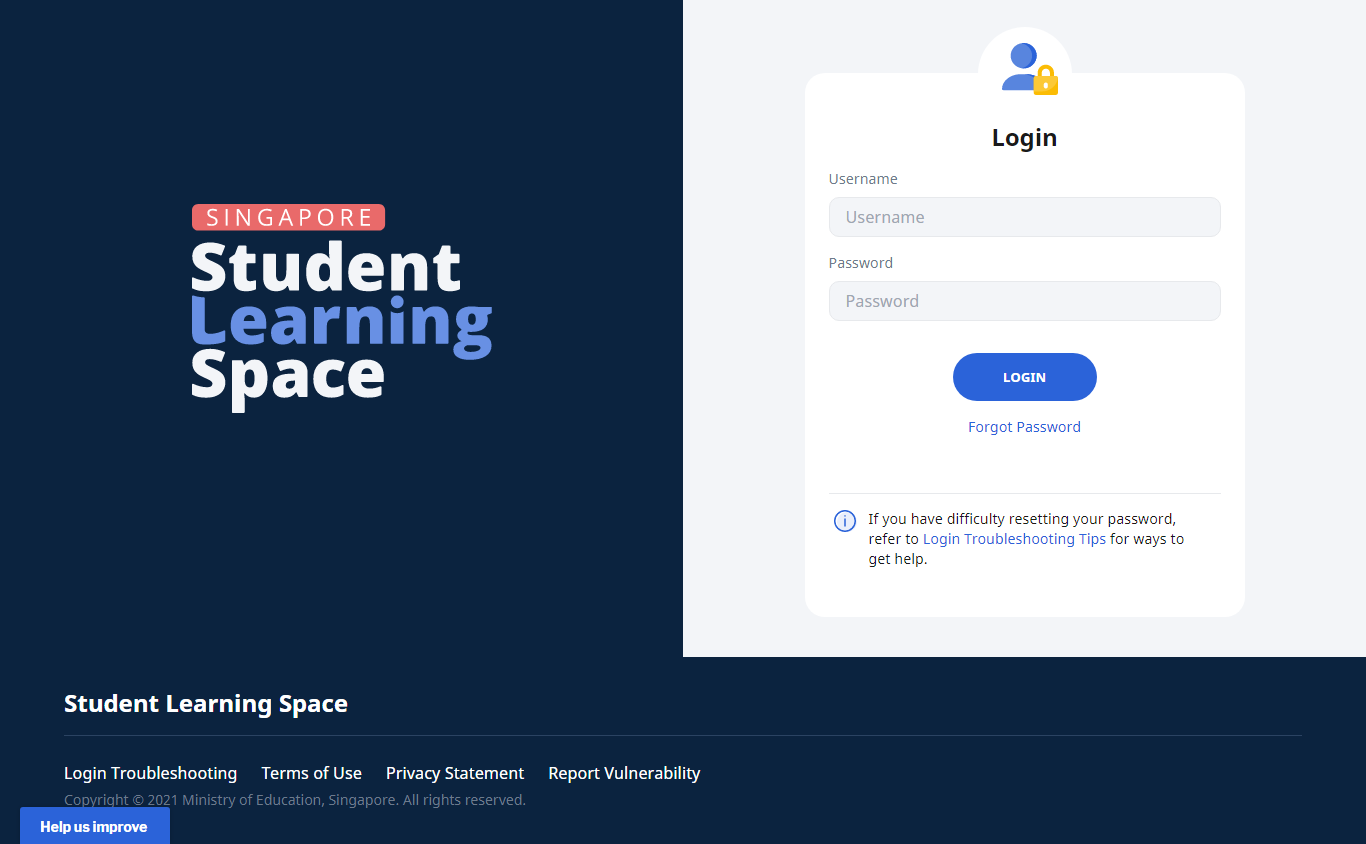Click the yellow padlock icon
Viewport: 1366px width, 844px height.
1045,81
